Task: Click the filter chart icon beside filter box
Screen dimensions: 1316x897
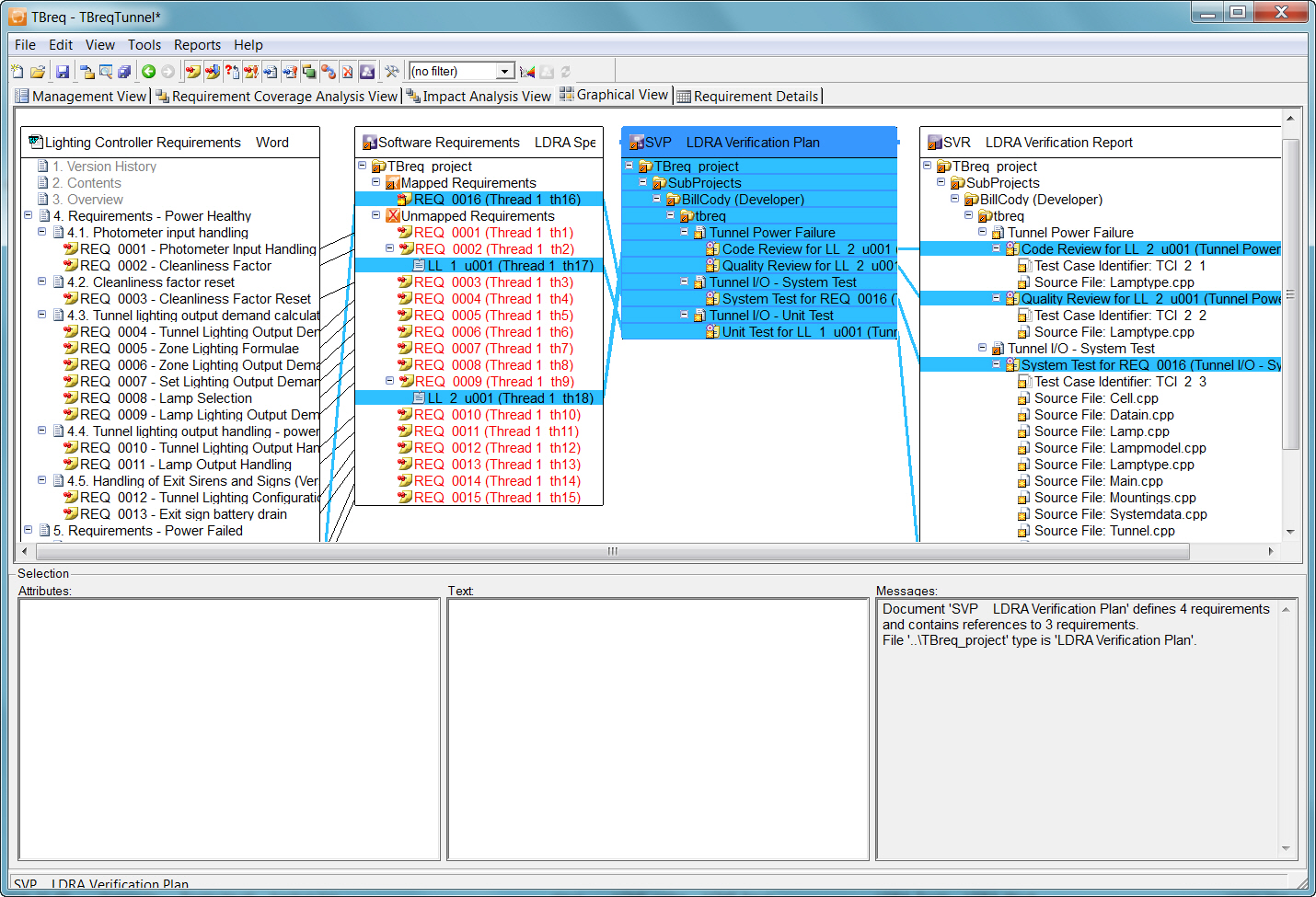Action: pos(527,72)
